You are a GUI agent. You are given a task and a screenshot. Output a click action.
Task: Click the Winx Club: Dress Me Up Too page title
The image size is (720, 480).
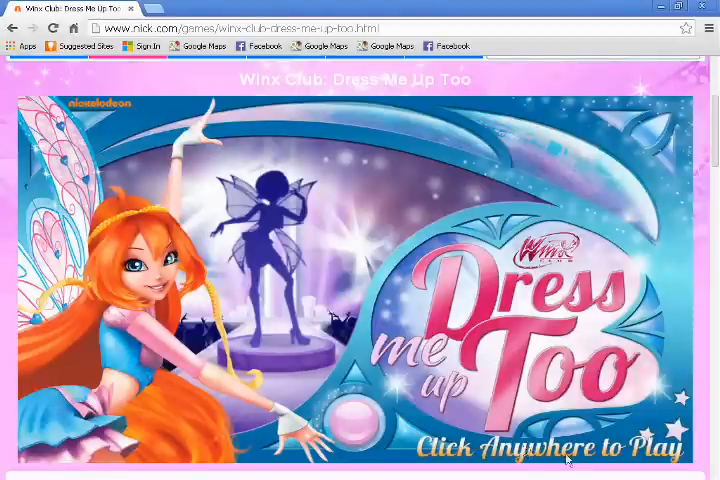coord(355,79)
